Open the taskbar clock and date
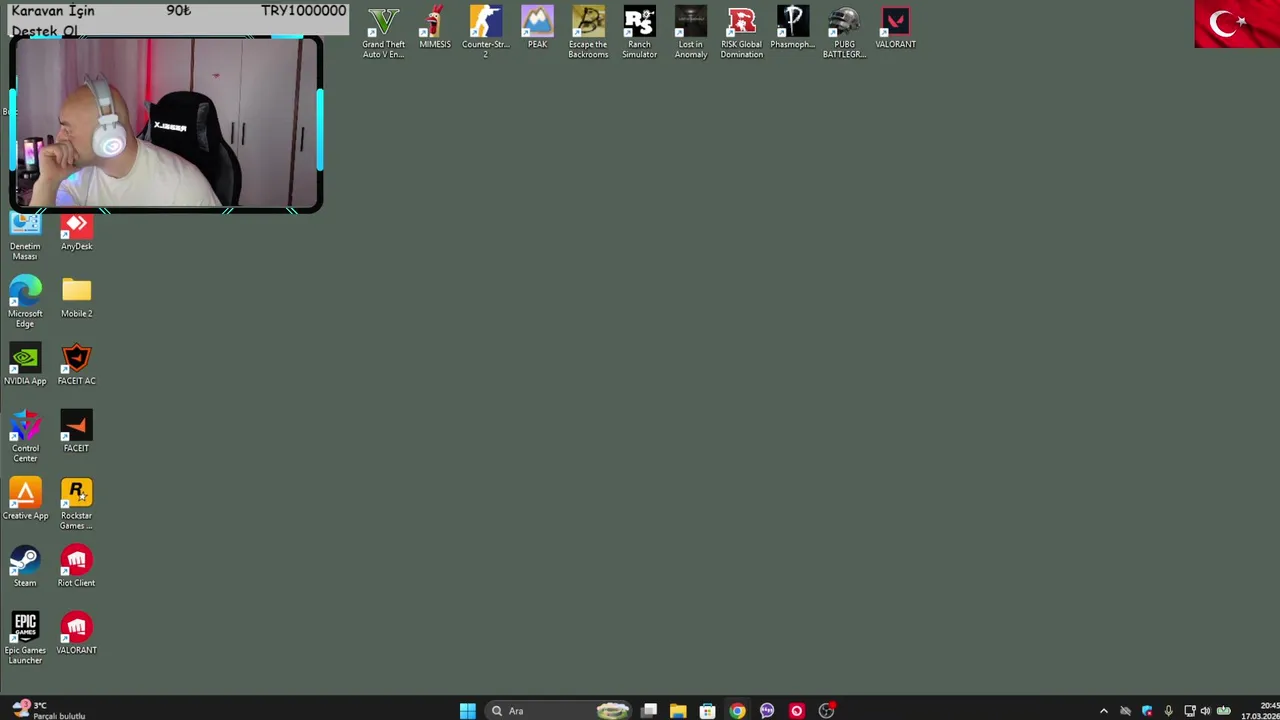This screenshot has width=1280, height=720. pos(1260,711)
